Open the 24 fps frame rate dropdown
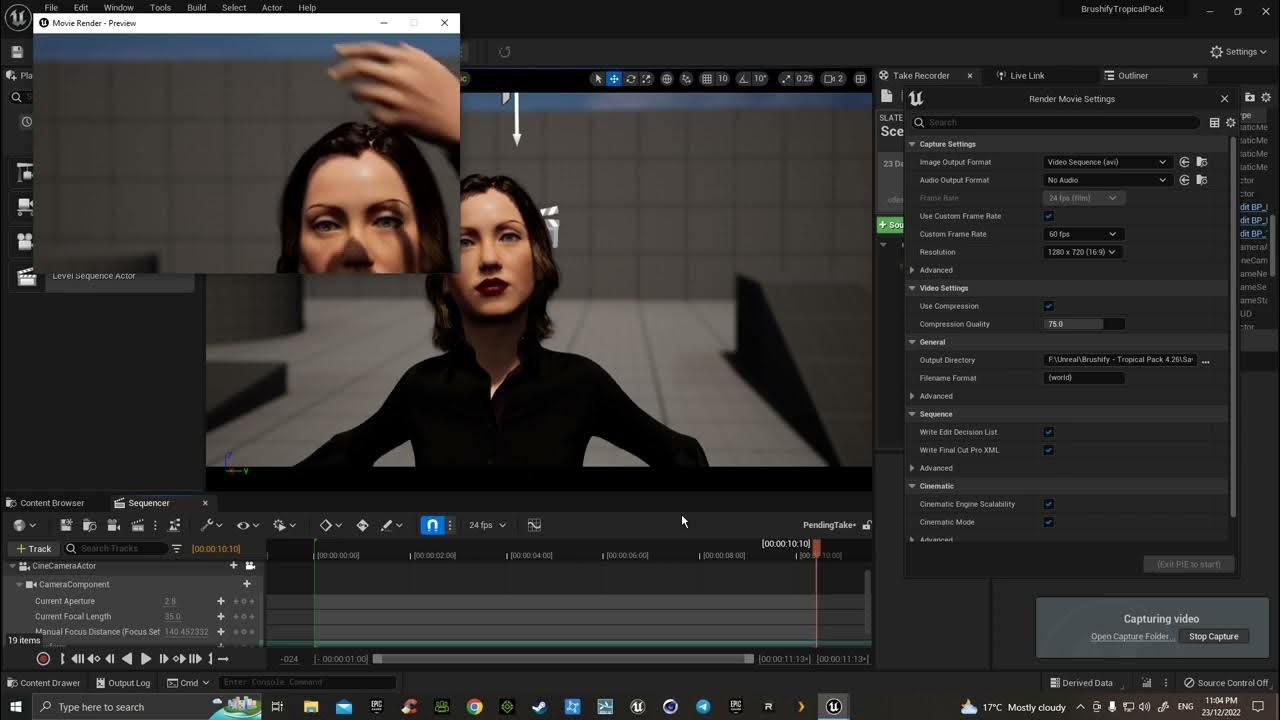Image resolution: width=1280 pixels, height=720 pixels. [487, 525]
